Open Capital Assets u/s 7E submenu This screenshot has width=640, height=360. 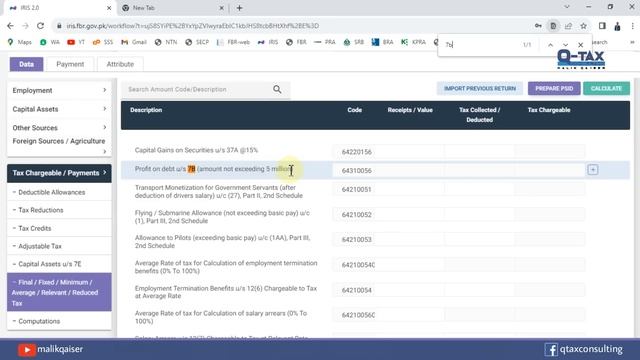pos(59,264)
